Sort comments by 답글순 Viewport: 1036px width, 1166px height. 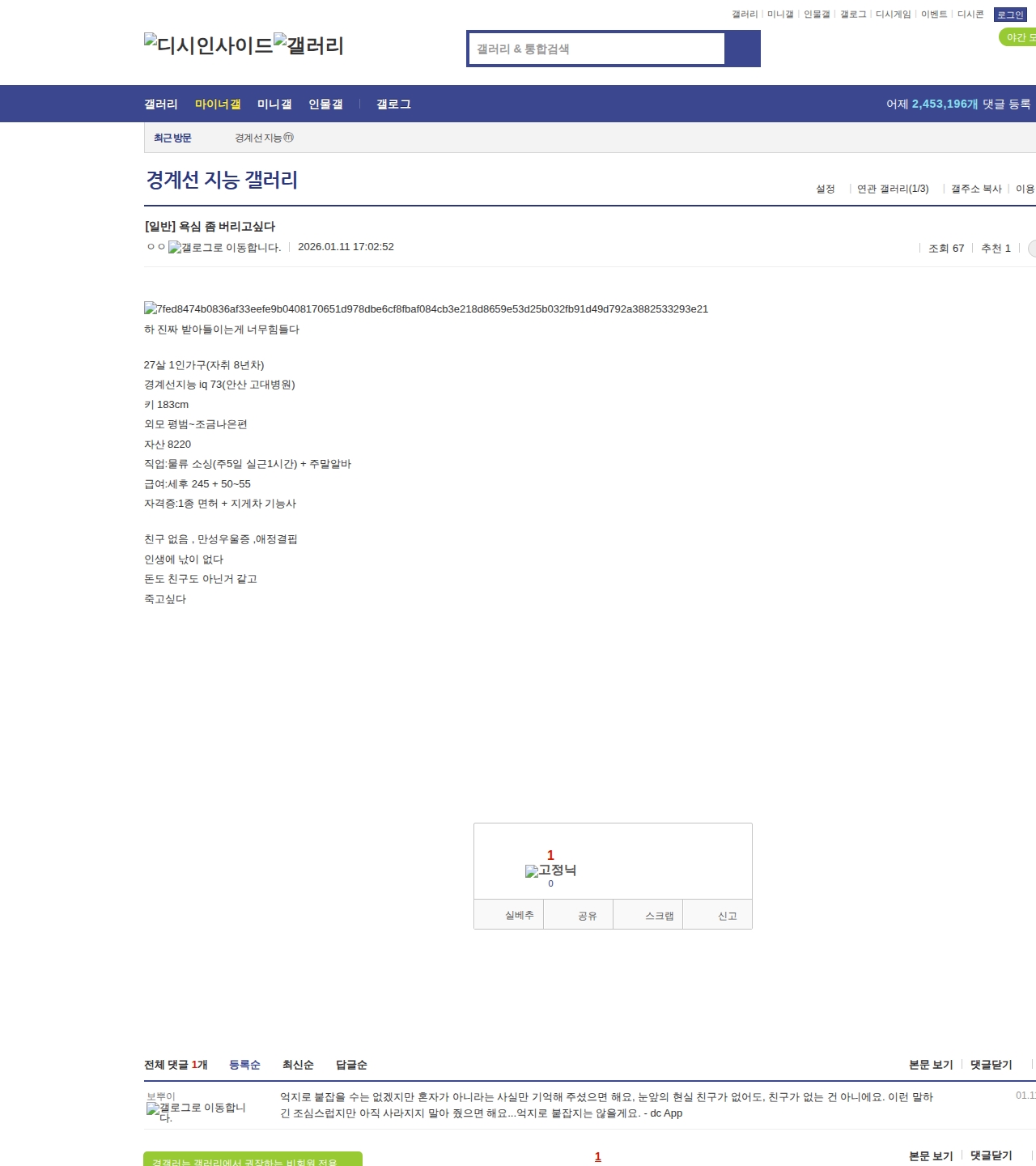tap(351, 1065)
